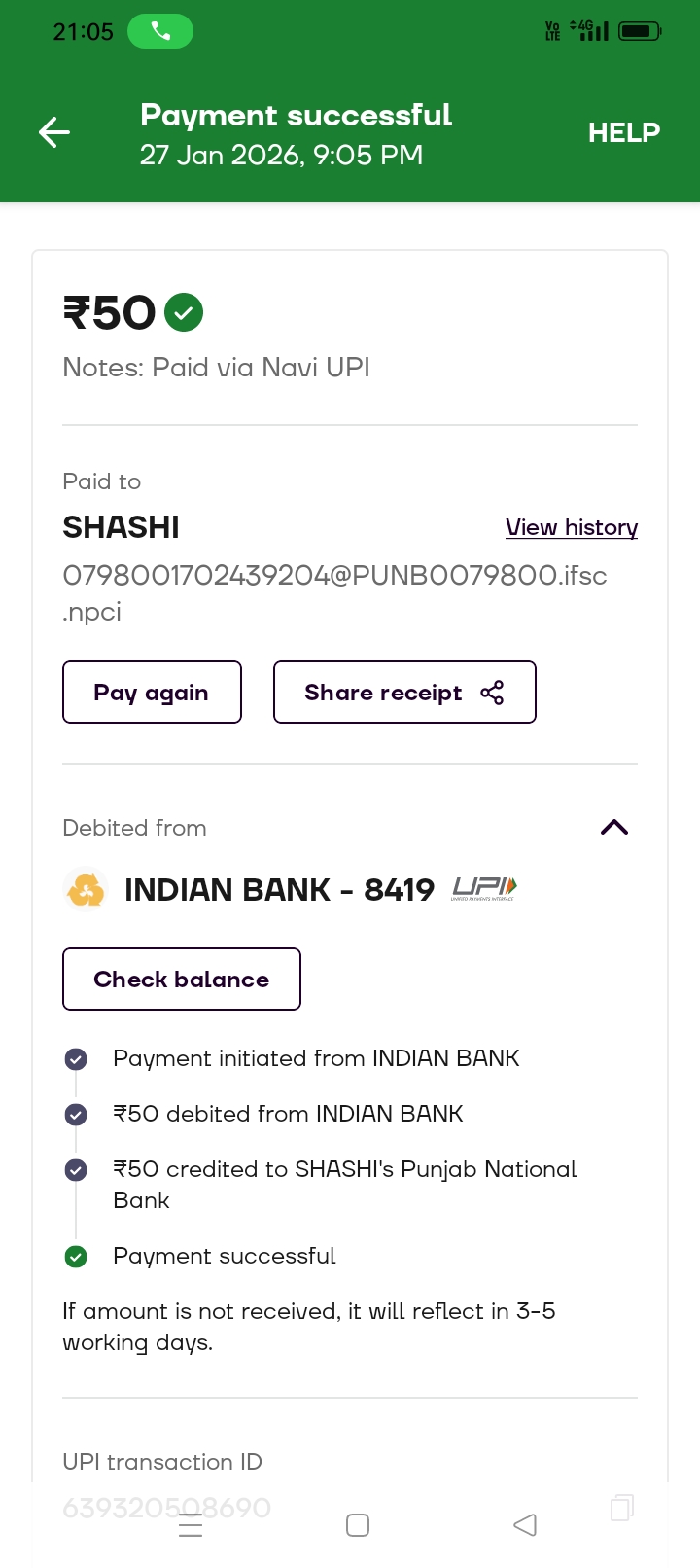This screenshot has width=700, height=1568.
Task: Tap the UPI logo beside bank name
Action: [x=484, y=888]
